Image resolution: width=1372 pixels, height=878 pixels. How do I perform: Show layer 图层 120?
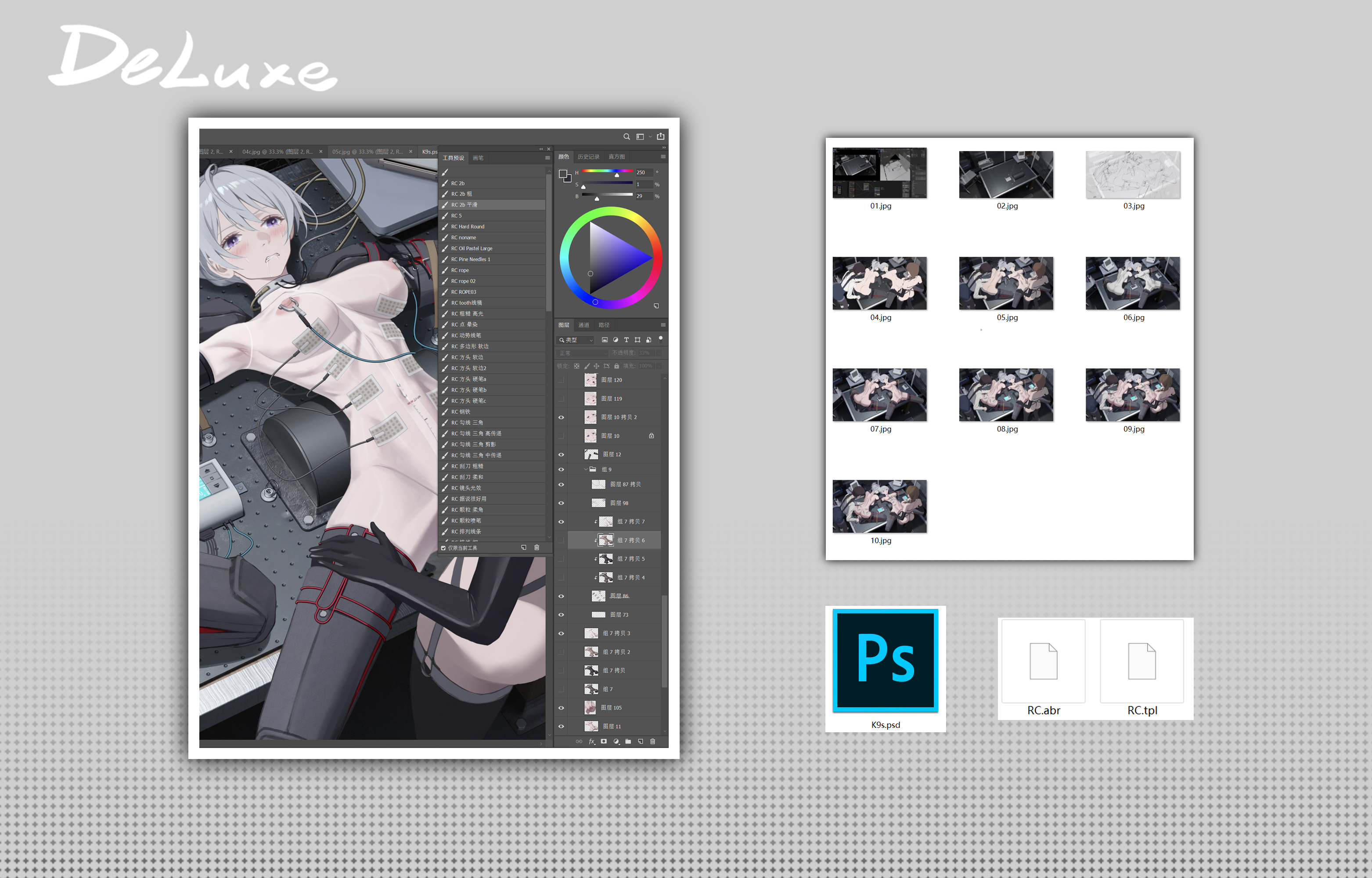(562, 380)
